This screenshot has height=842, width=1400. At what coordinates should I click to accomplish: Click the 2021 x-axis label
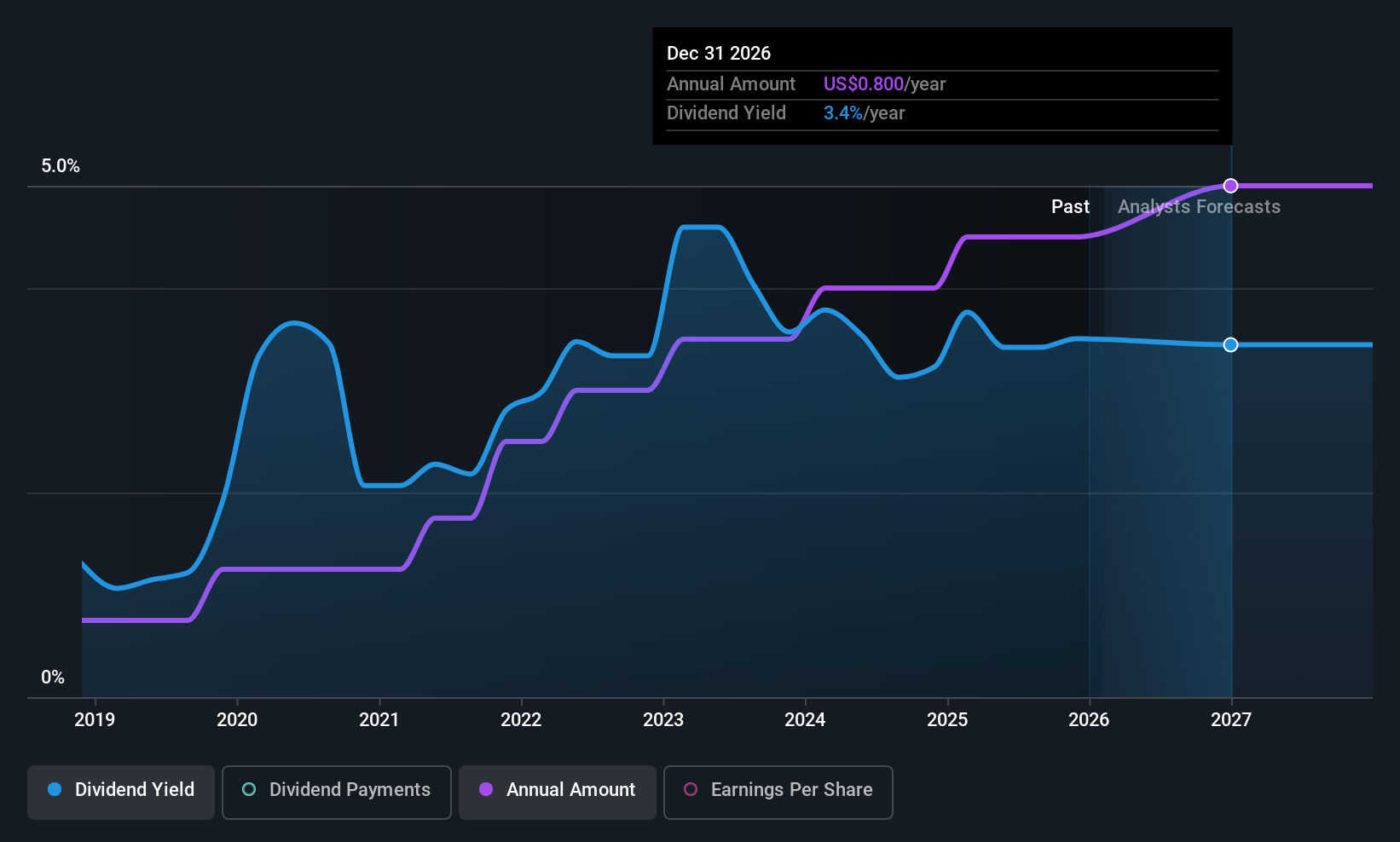[379, 719]
